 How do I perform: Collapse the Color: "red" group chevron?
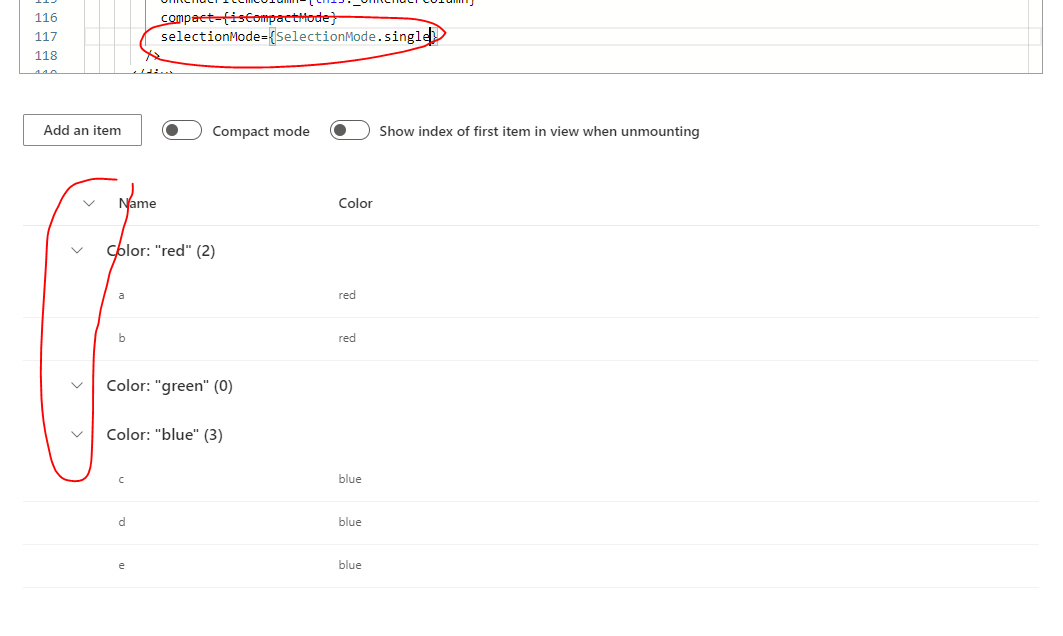[x=77, y=249]
